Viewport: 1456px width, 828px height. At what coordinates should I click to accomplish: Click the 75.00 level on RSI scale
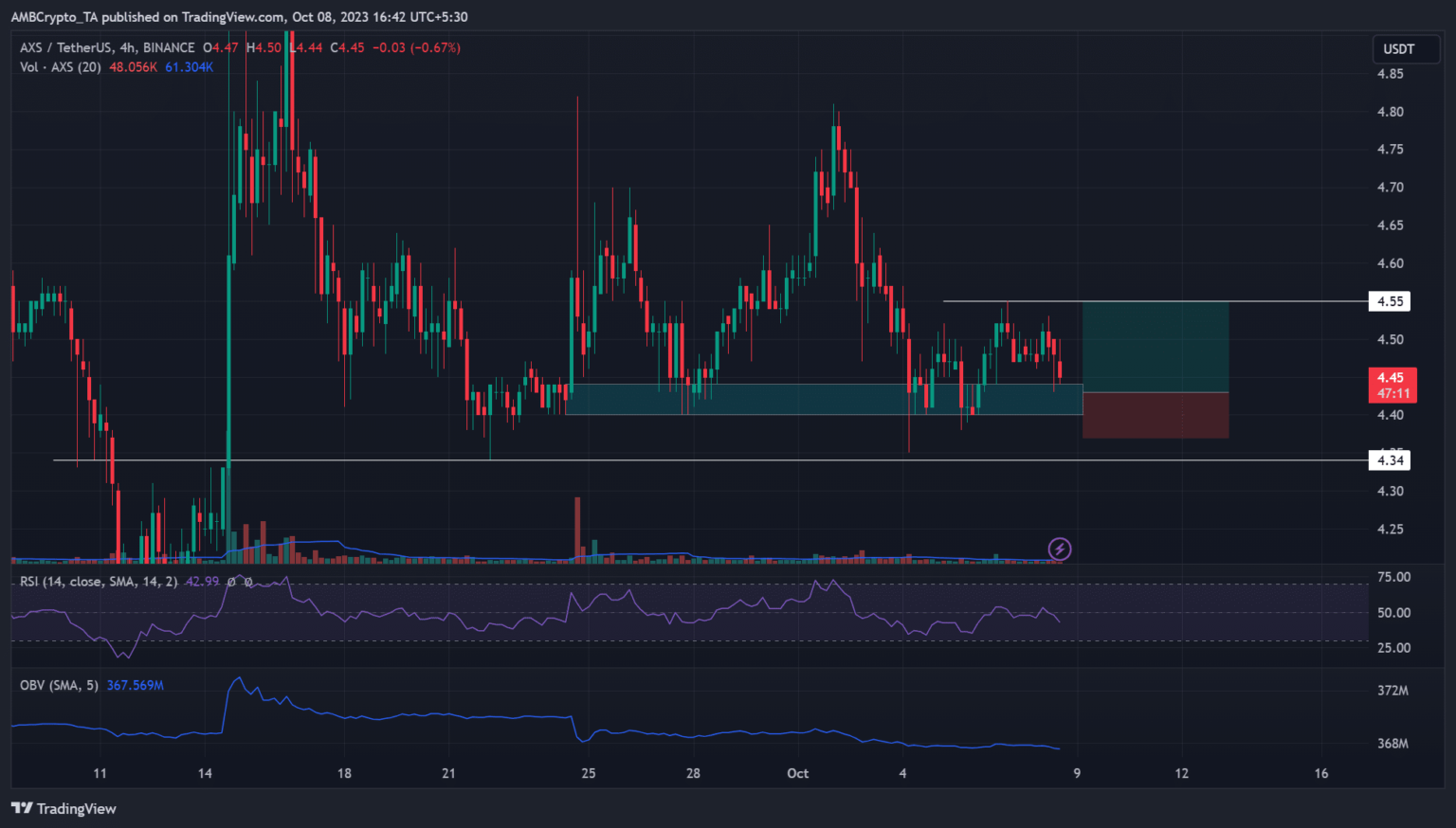tap(1393, 577)
